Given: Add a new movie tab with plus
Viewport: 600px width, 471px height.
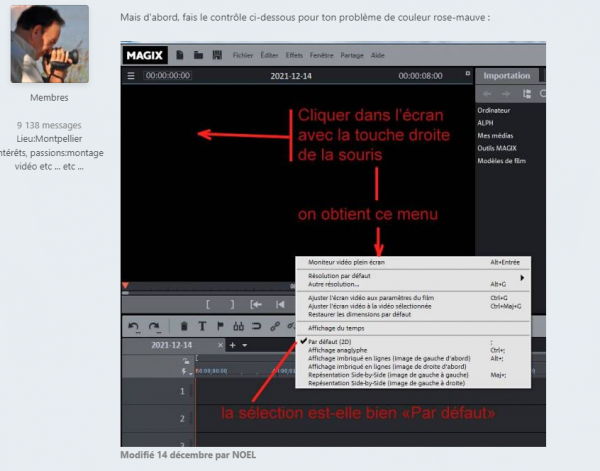Looking at the screenshot, I should (232, 345).
